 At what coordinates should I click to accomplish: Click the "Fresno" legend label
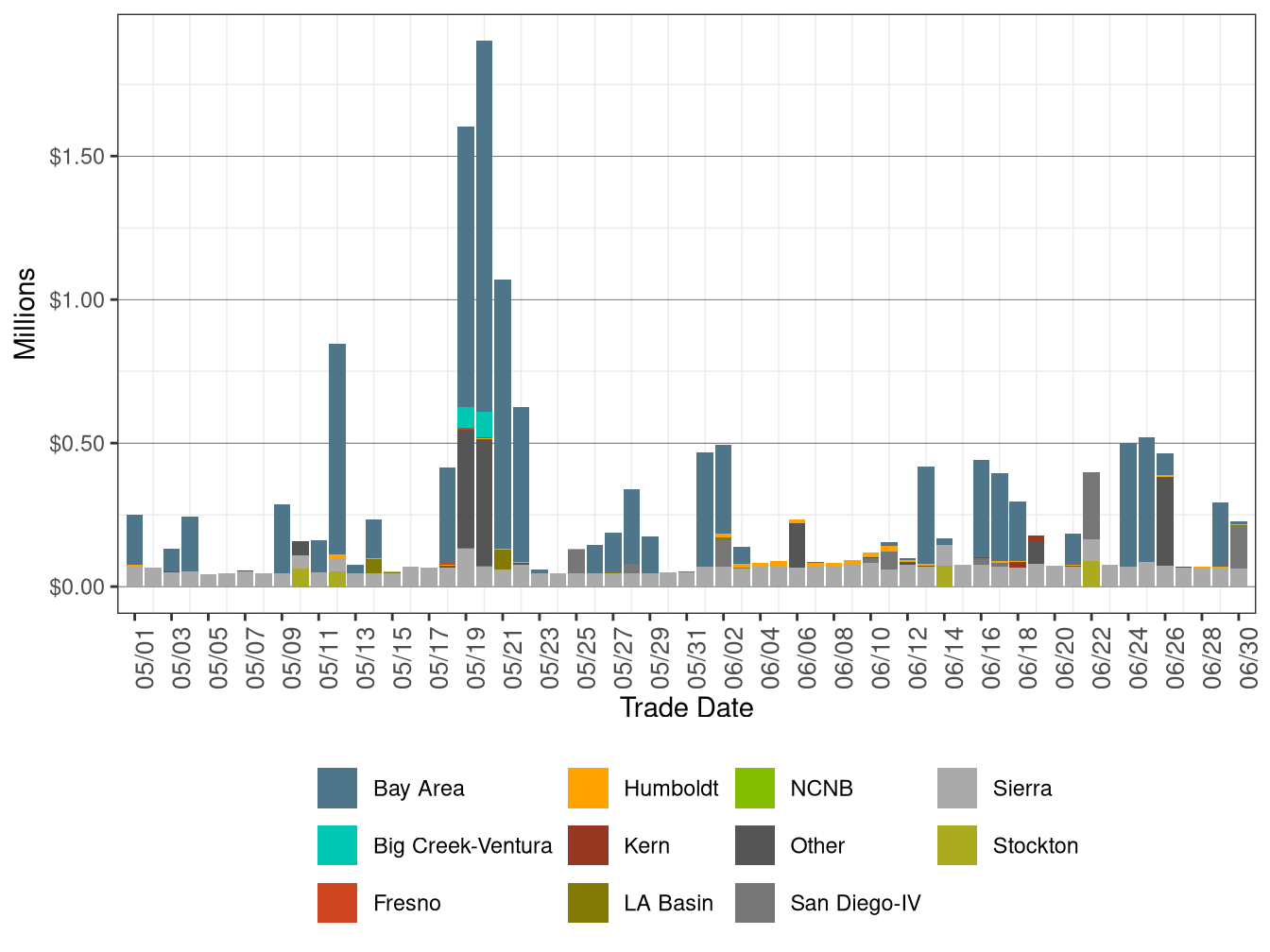[407, 903]
